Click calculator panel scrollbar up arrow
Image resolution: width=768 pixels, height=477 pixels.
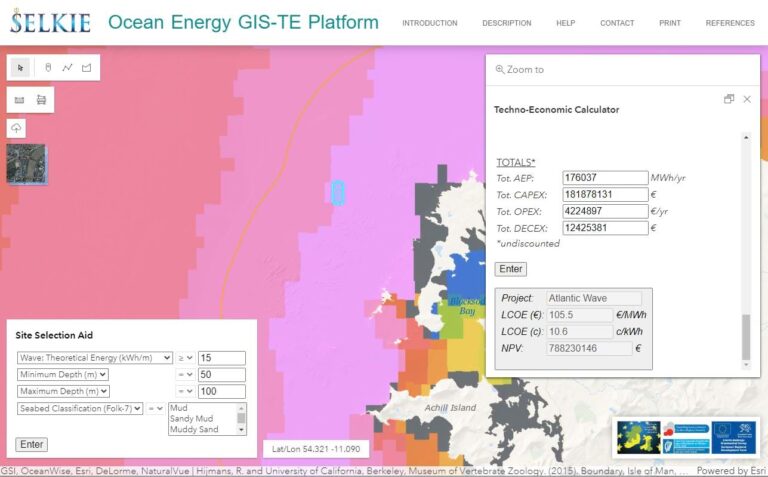point(746,137)
